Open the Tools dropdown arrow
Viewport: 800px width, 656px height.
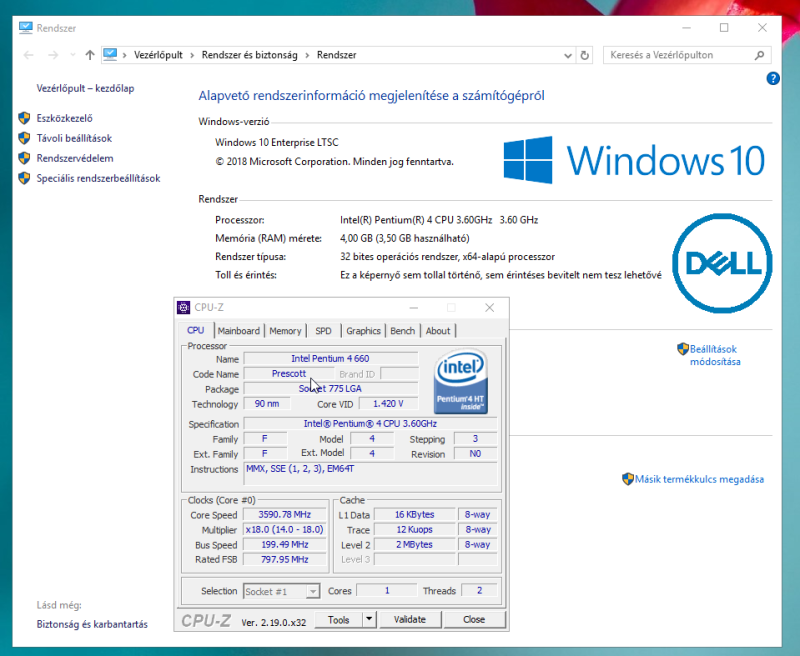coord(369,619)
